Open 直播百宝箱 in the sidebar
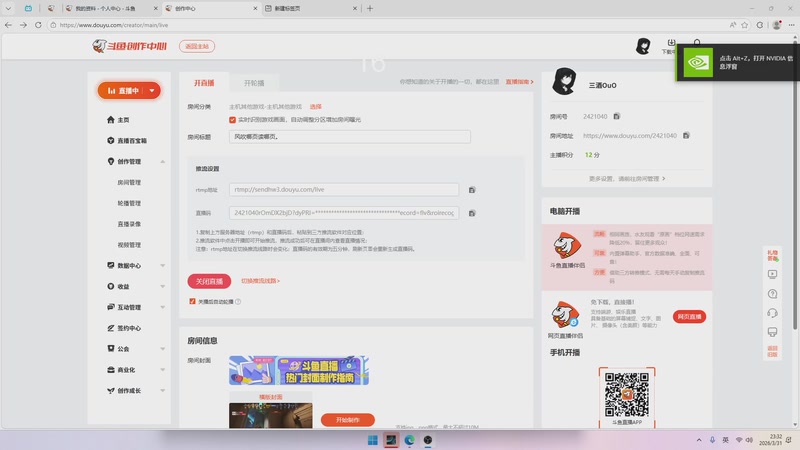The height and width of the screenshot is (450, 800). 127,140
